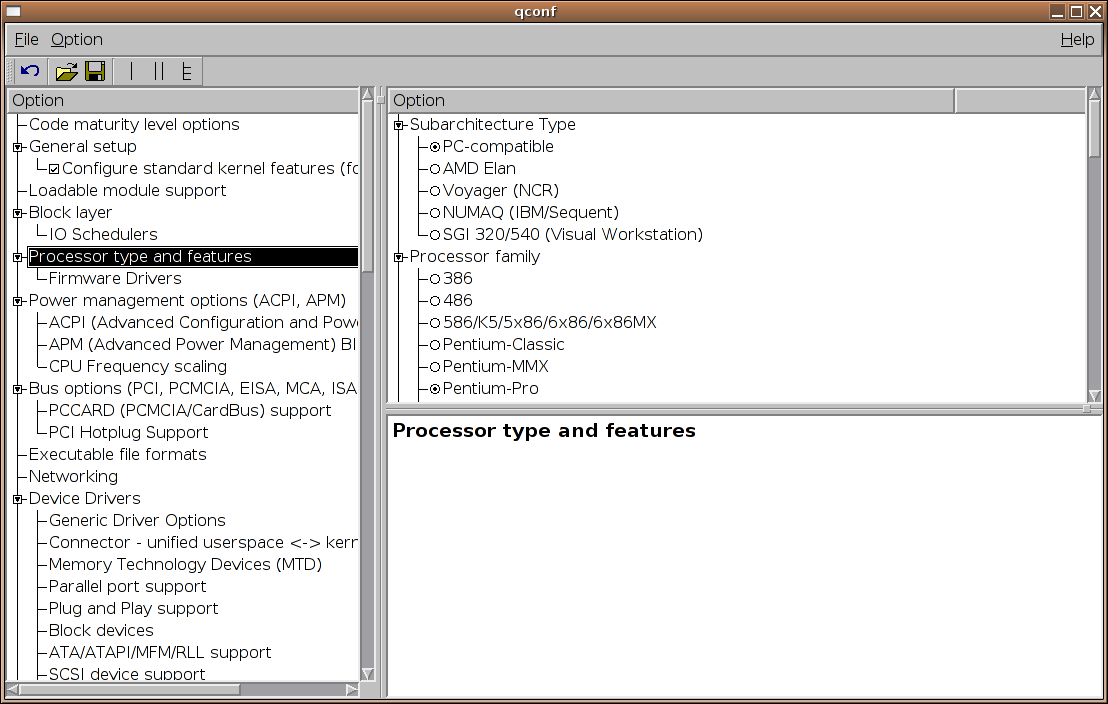Screen dimensions: 1108x704
Task: Click the toolbar drag handle grip
Action: [x=10, y=71]
